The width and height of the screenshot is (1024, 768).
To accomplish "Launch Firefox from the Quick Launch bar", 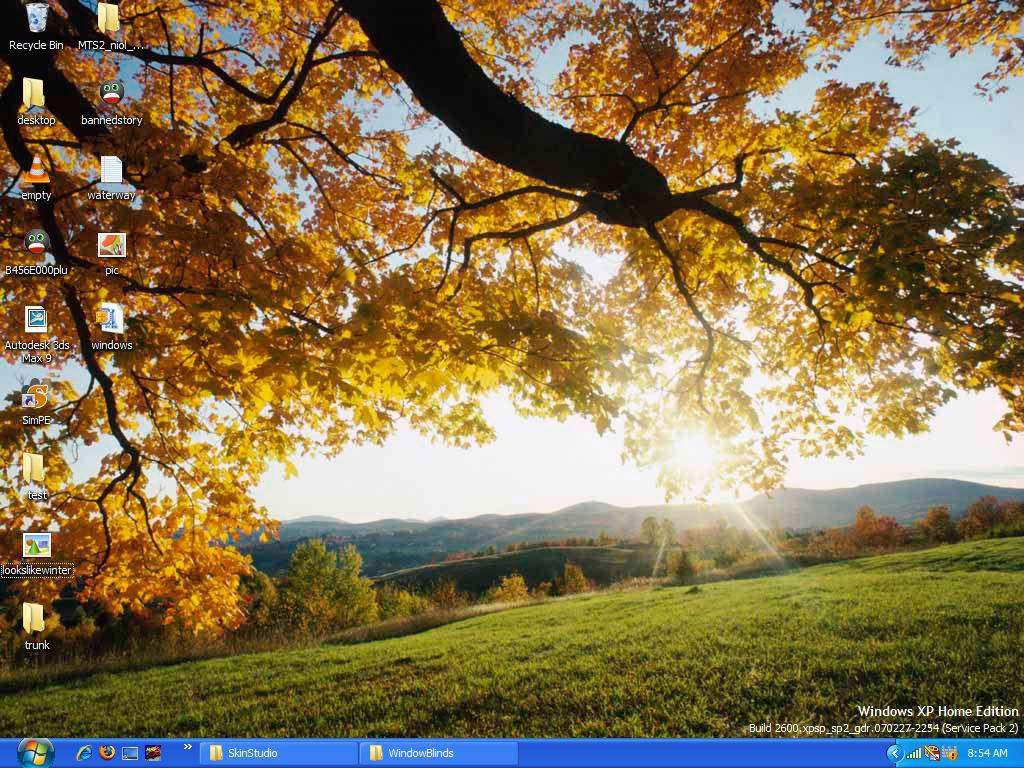I will pos(107,753).
